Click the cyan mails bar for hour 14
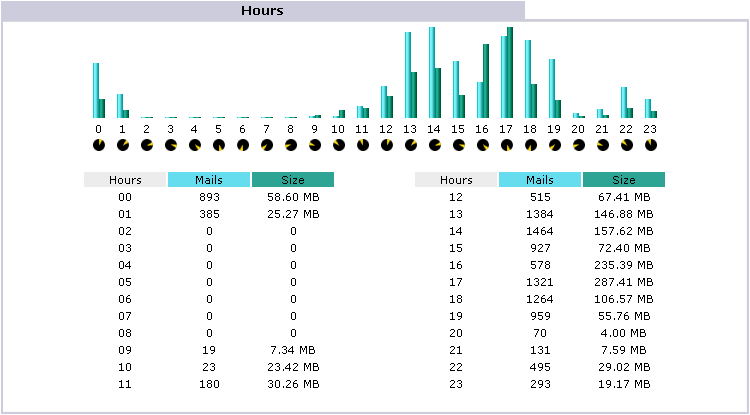This screenshot has height=415, width=750. (432, 73)
